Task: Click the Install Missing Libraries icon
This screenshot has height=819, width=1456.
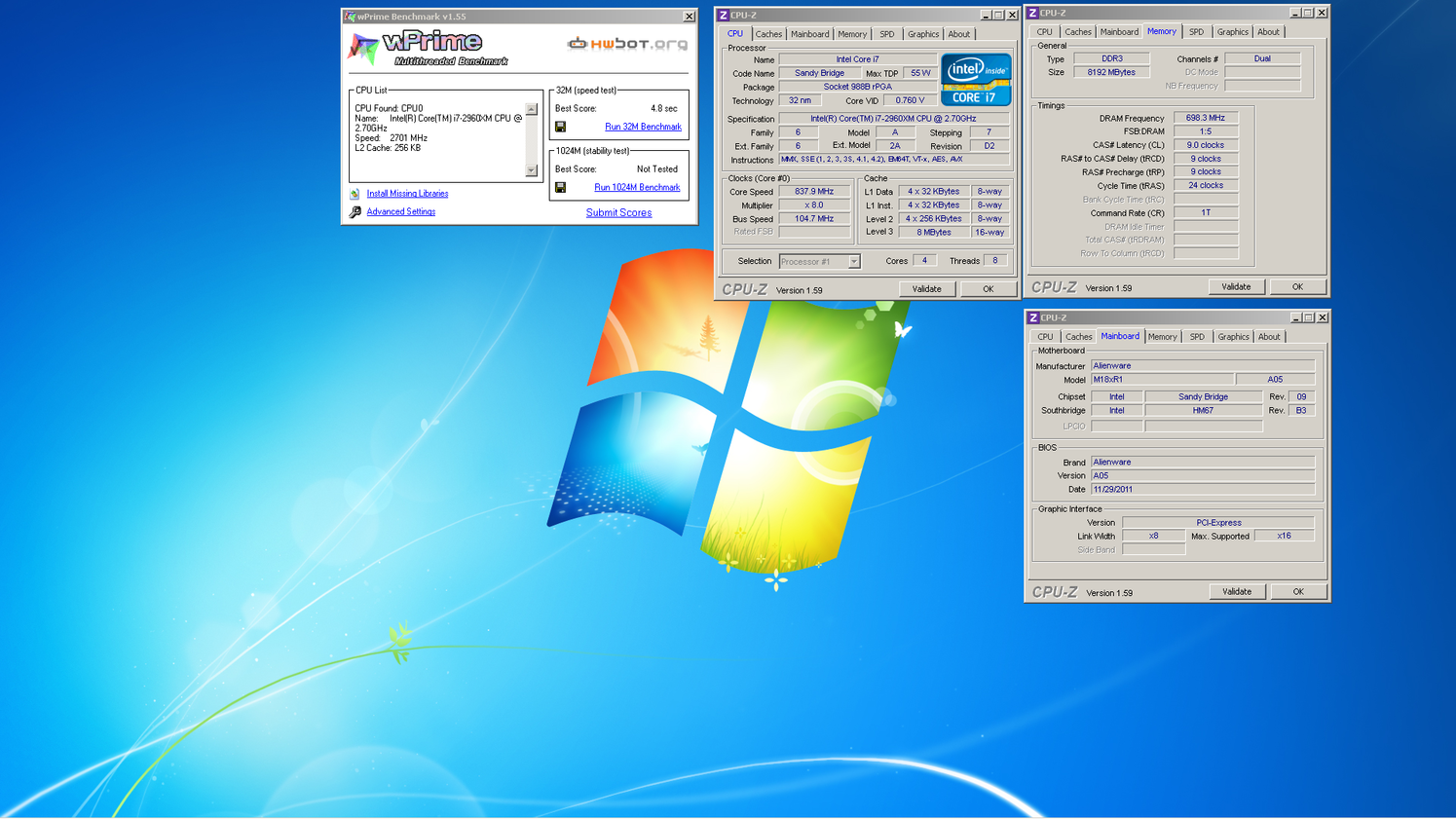Action: pyautogui.click(x=355, y=194)
